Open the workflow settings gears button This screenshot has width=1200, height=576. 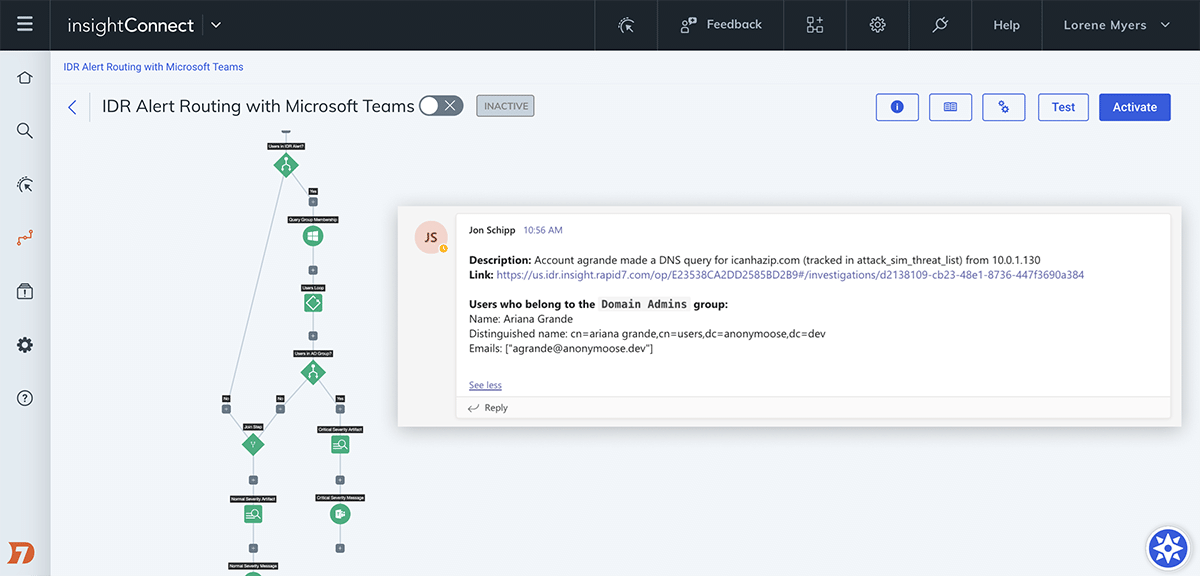tap(1004, 107)
